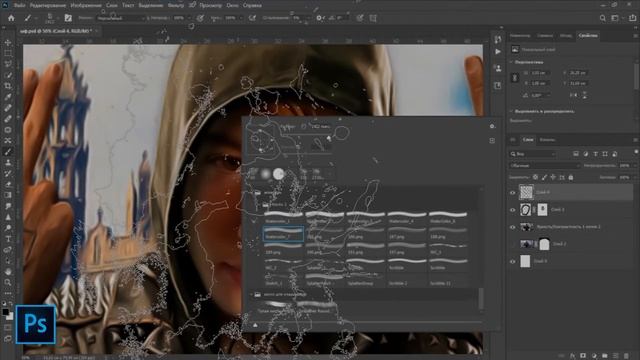Open the Редактирование menu
The image size is (640, 360).
click(x=48, y=5)
